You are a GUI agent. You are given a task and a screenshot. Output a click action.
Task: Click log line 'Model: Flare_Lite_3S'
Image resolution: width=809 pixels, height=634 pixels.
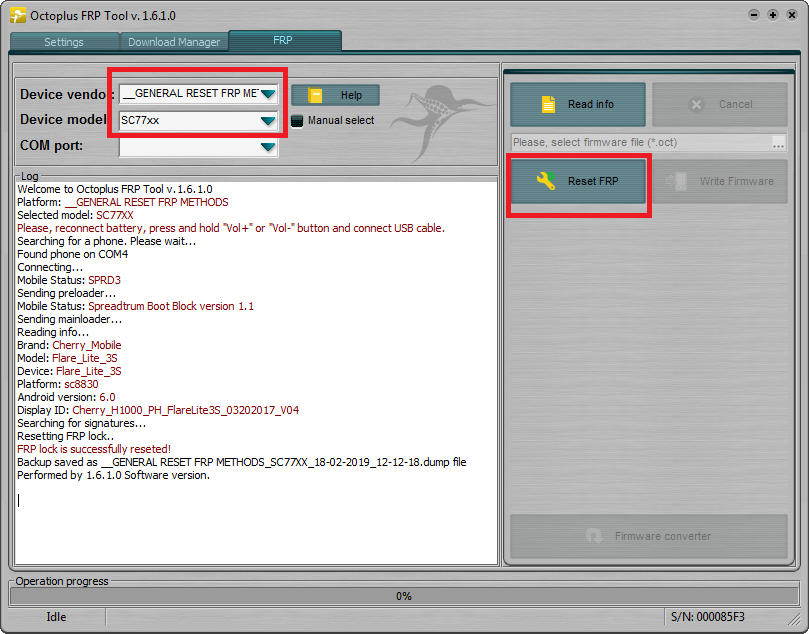pyautogui.click(x=67, y=358)
